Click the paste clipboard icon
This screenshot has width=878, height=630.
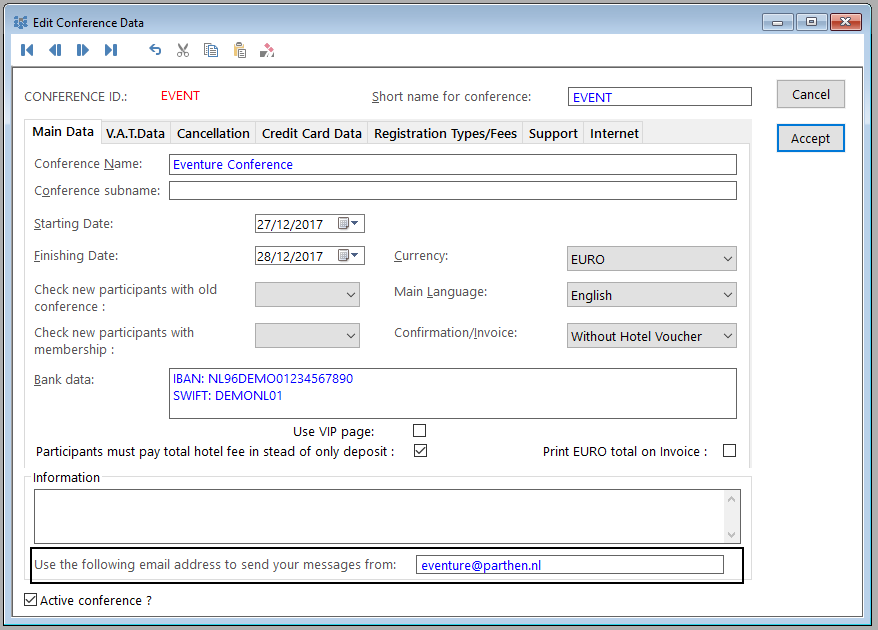[x=239, y=50]
